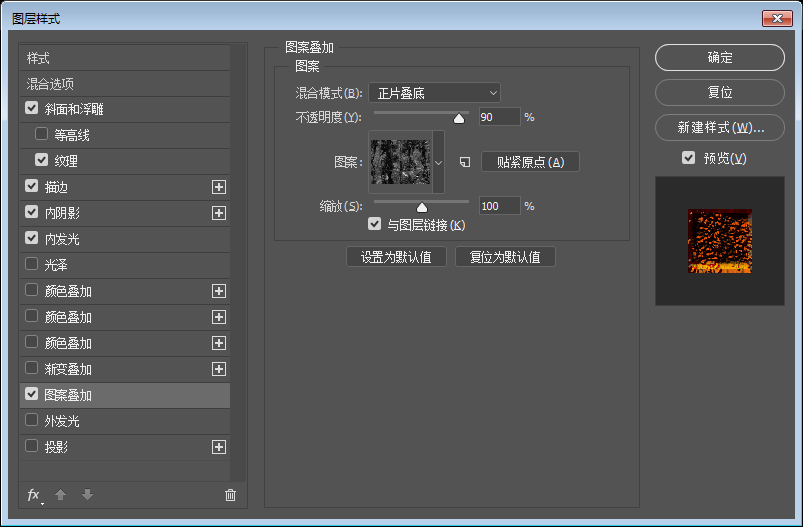Click the 复位 button
The height and width of the screenshot is (527, 803).
tap(720, 92)
